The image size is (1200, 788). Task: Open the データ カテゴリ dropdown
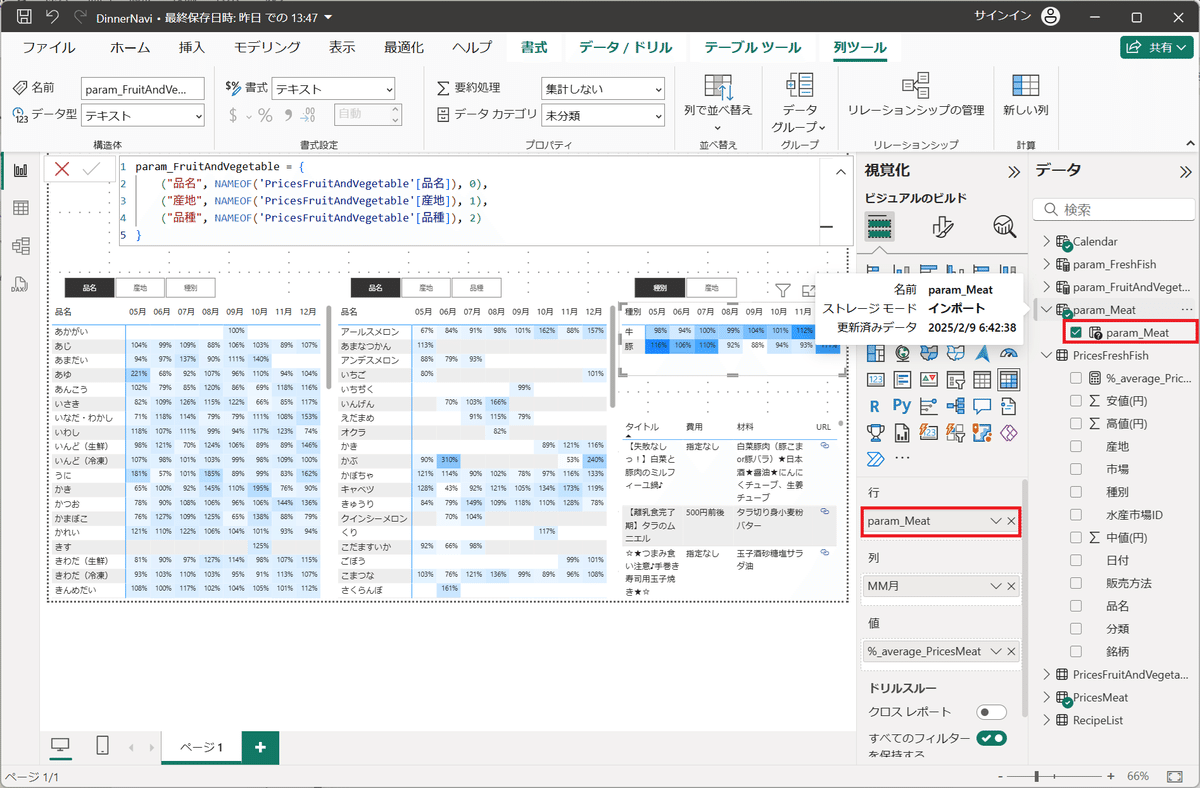(x=603, y=115)
